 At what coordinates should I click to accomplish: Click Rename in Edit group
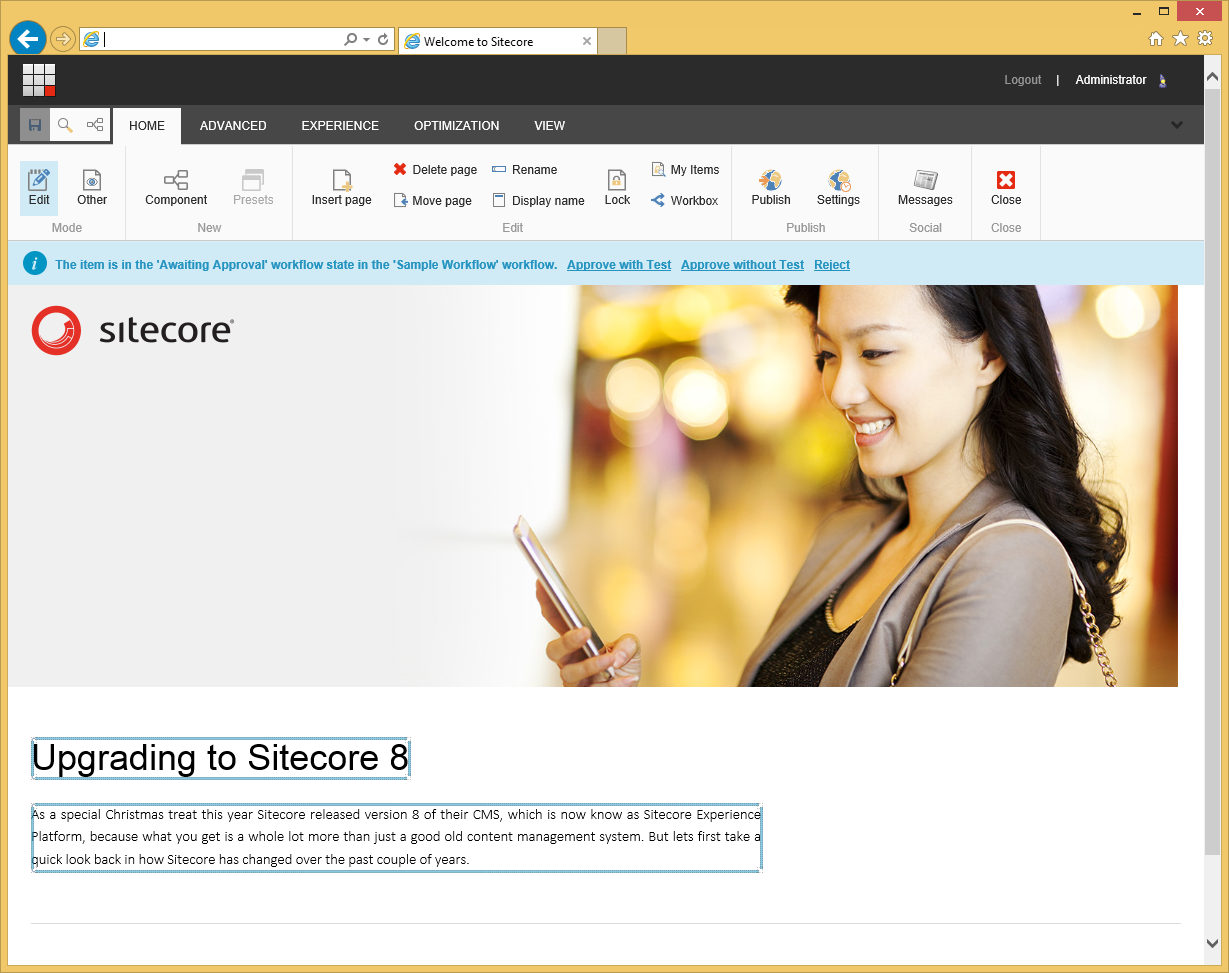[525, 170]
